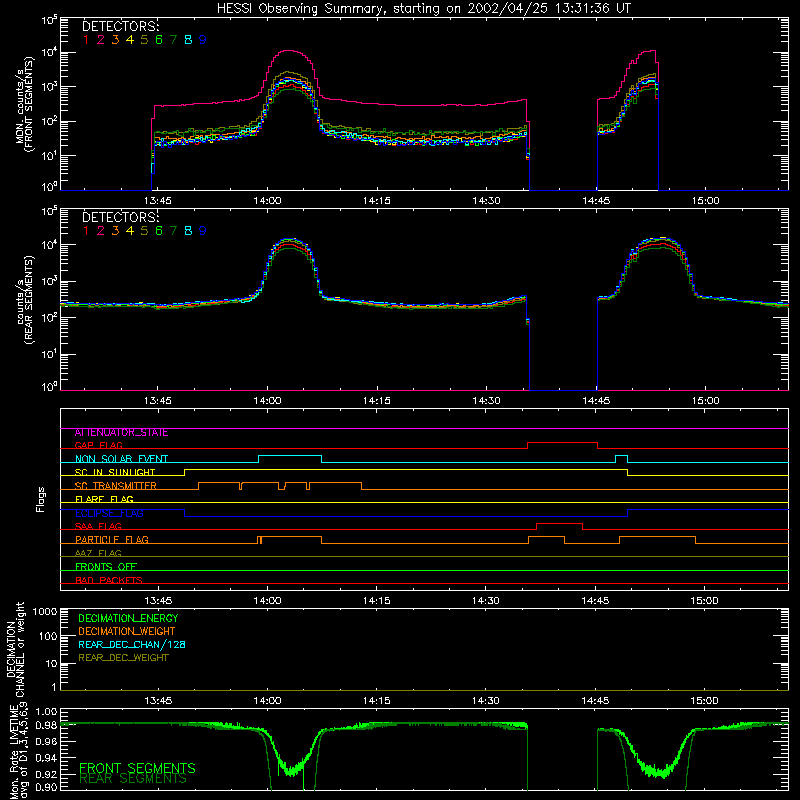Select DETECTORS: label in rear segments plot
This screenshot has width=800, height=800.
pyautogui.click(x=120, y=217)
